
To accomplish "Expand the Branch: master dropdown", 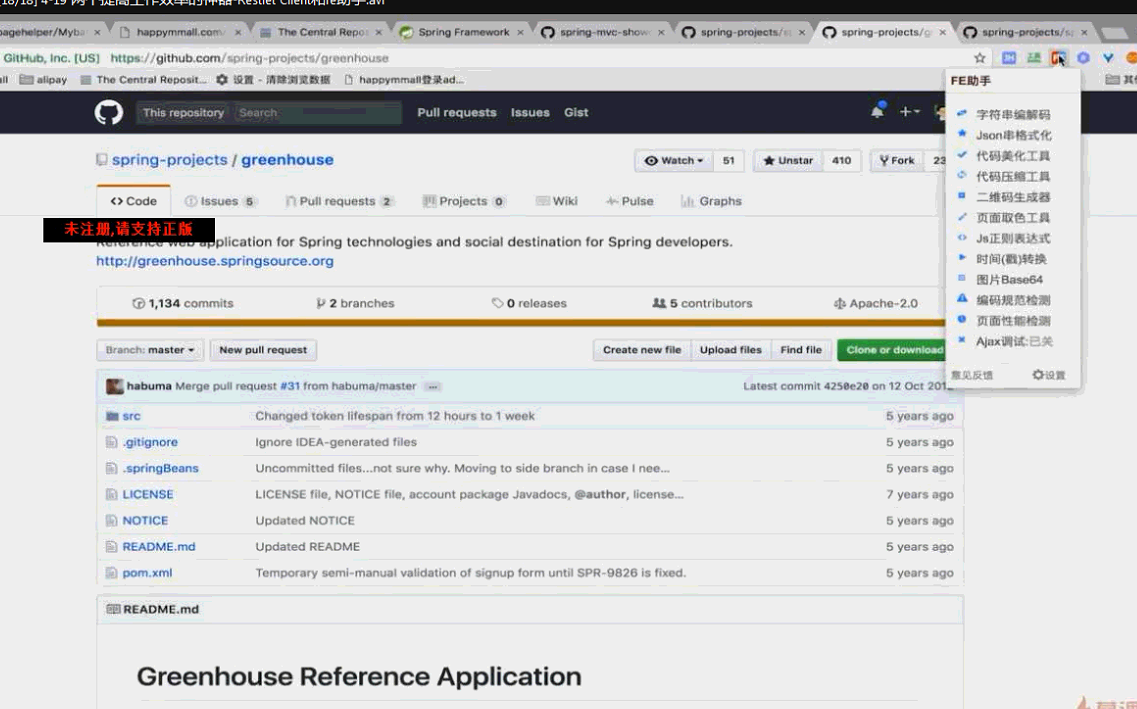I will (150, 349).
